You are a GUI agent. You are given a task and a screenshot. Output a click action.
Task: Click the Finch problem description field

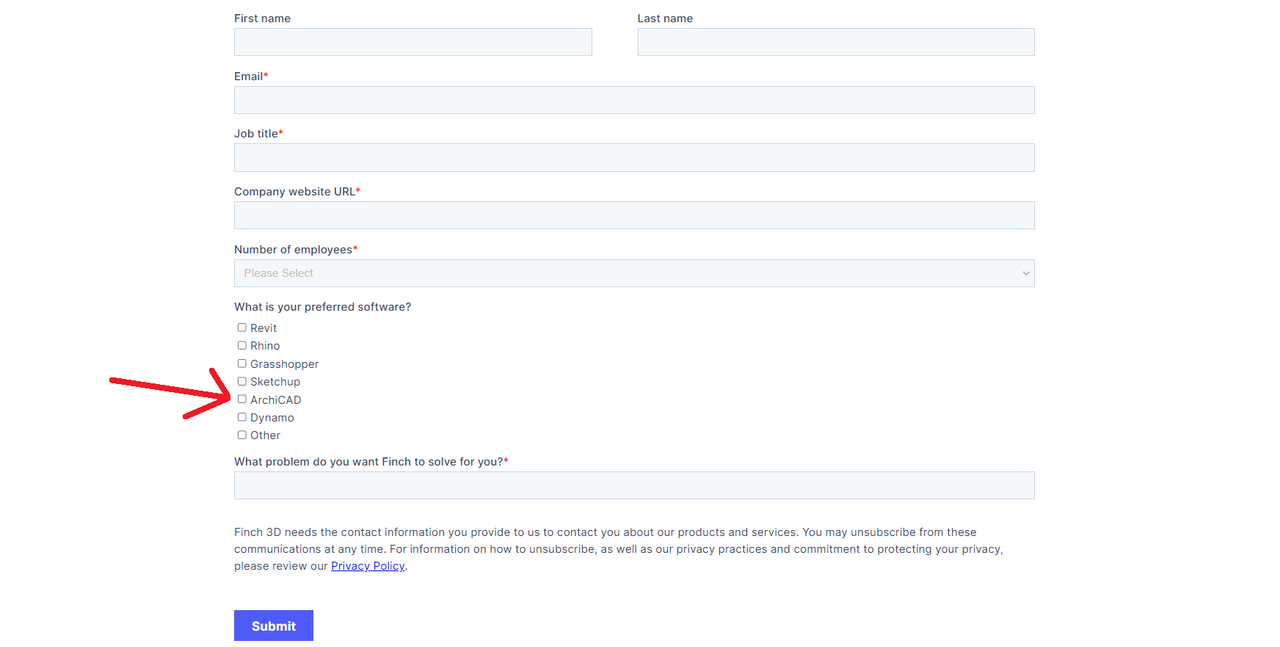[x=634, y=485]
